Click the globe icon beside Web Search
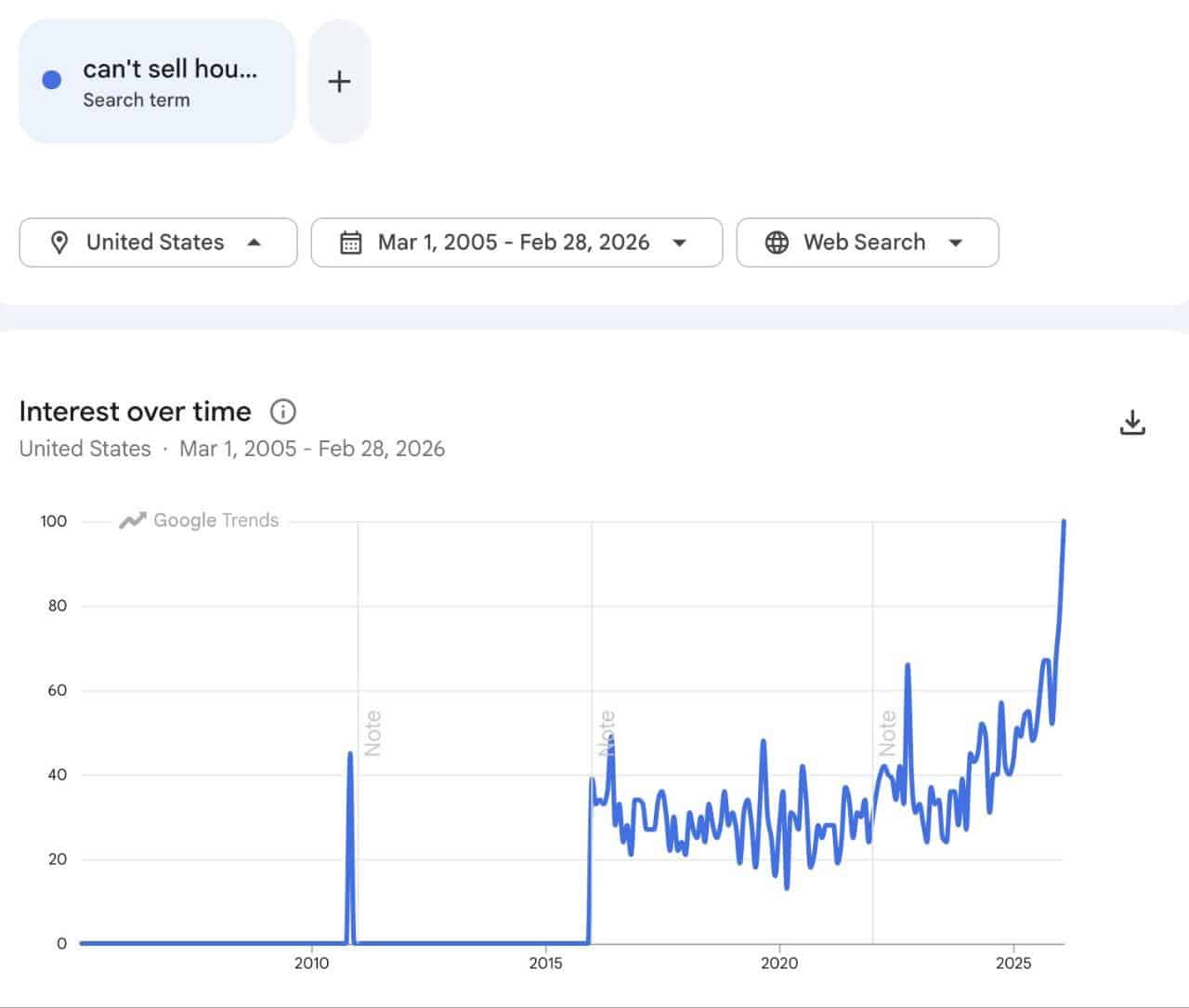The image size is (1189, 1008). (x=777, y=242)
